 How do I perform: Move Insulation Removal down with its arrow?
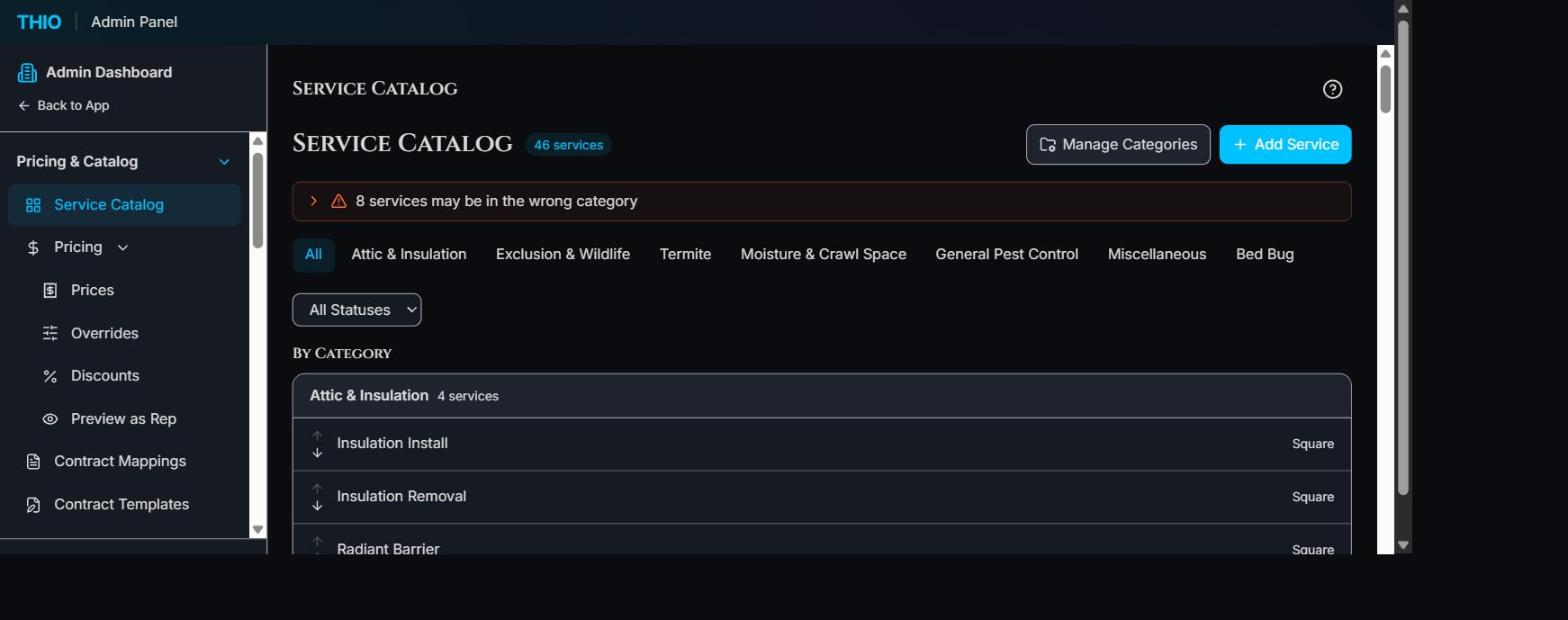pos(317,506)
